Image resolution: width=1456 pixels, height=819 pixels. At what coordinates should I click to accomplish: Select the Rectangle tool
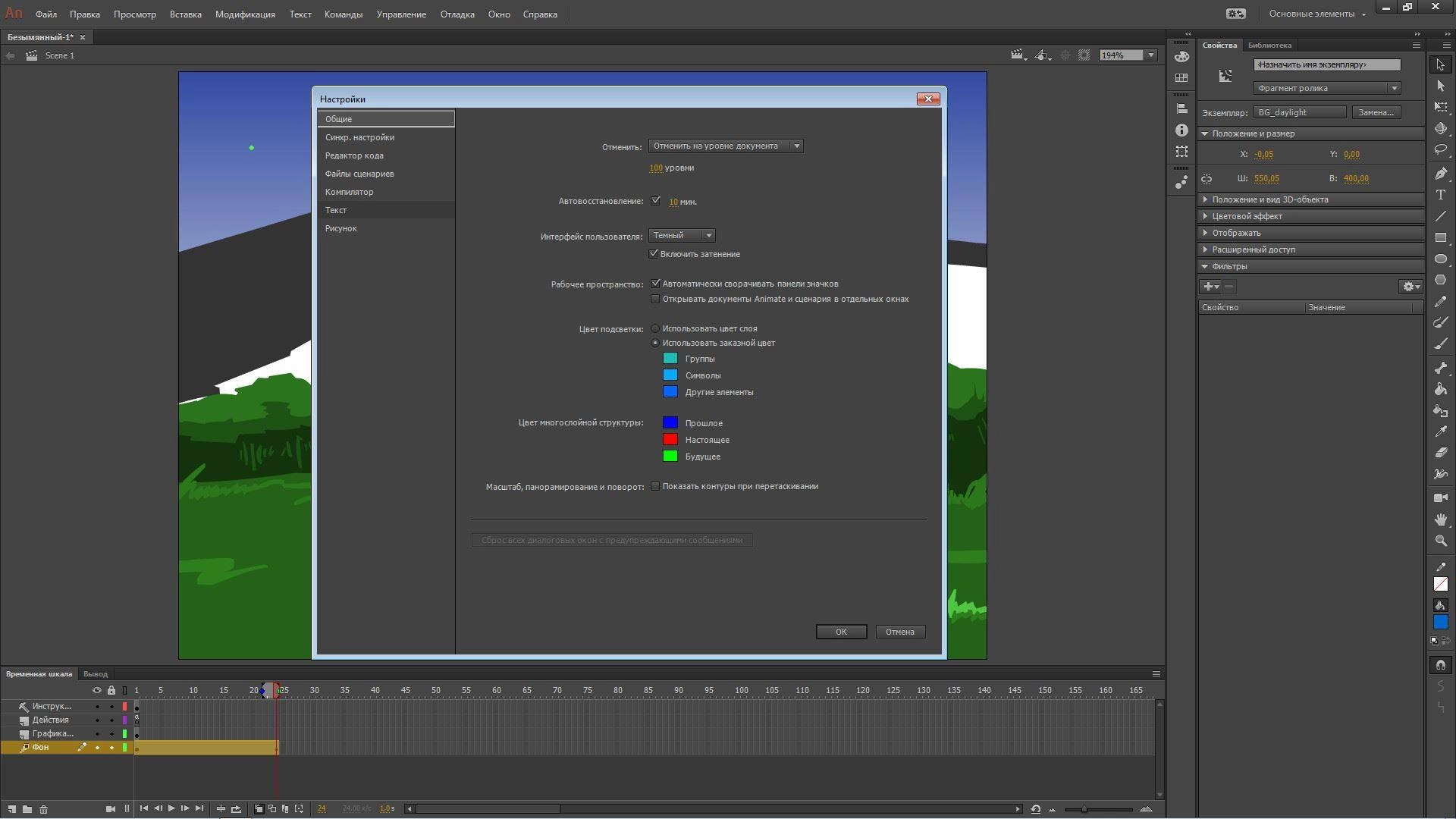pos(1441,237)
